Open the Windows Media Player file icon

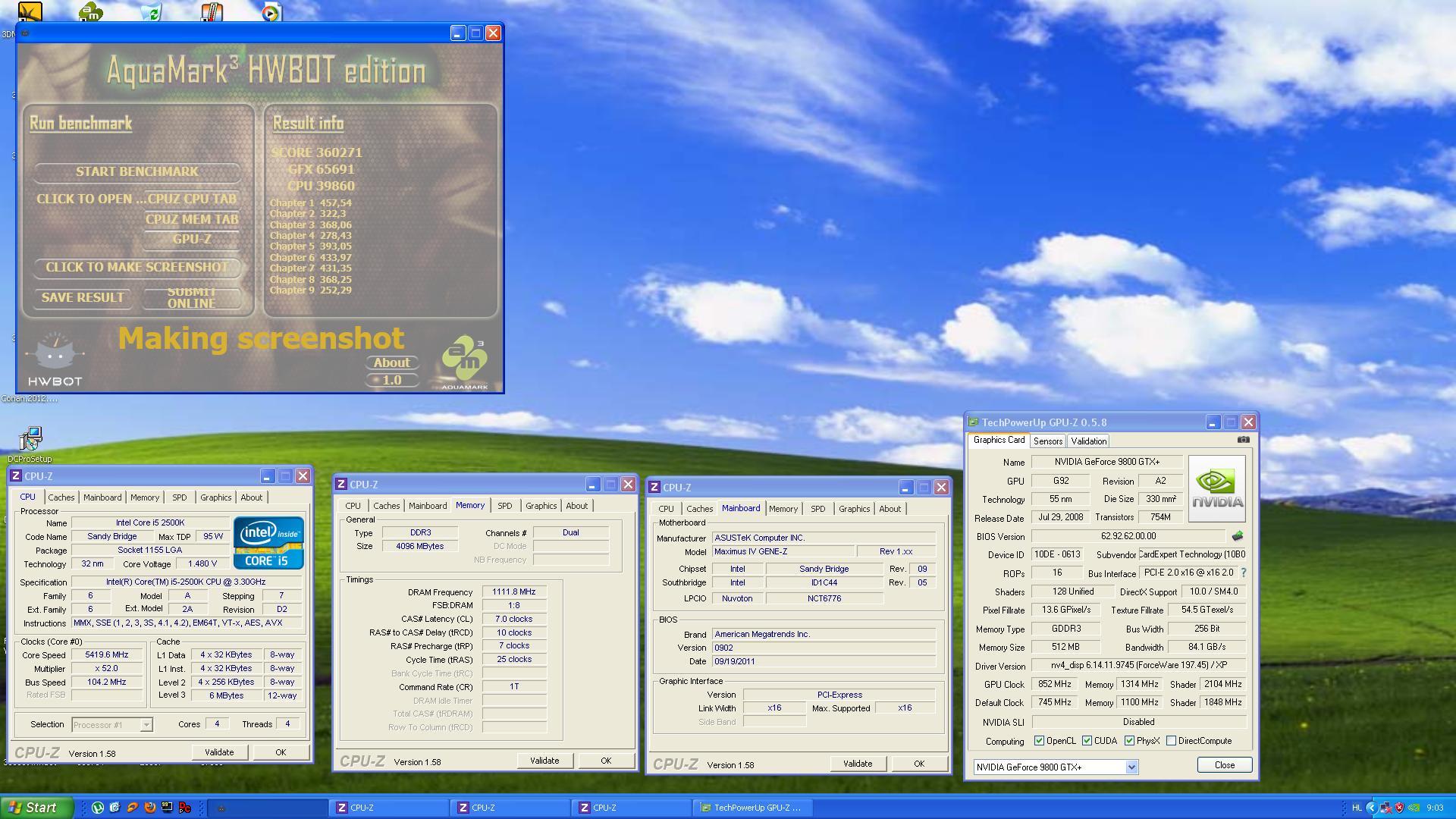tap(271, 11)
